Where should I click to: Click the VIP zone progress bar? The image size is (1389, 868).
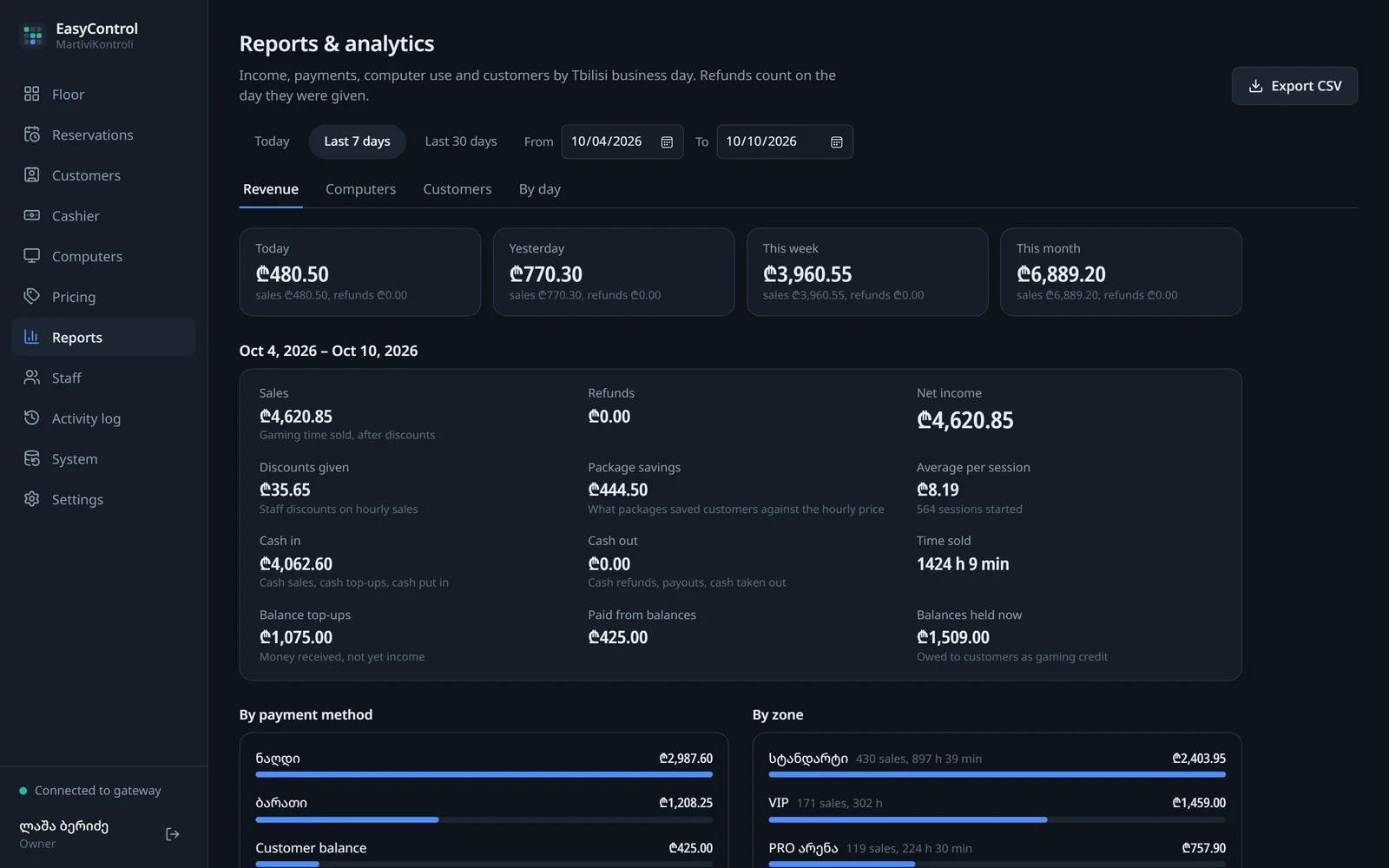coord(997,819)
